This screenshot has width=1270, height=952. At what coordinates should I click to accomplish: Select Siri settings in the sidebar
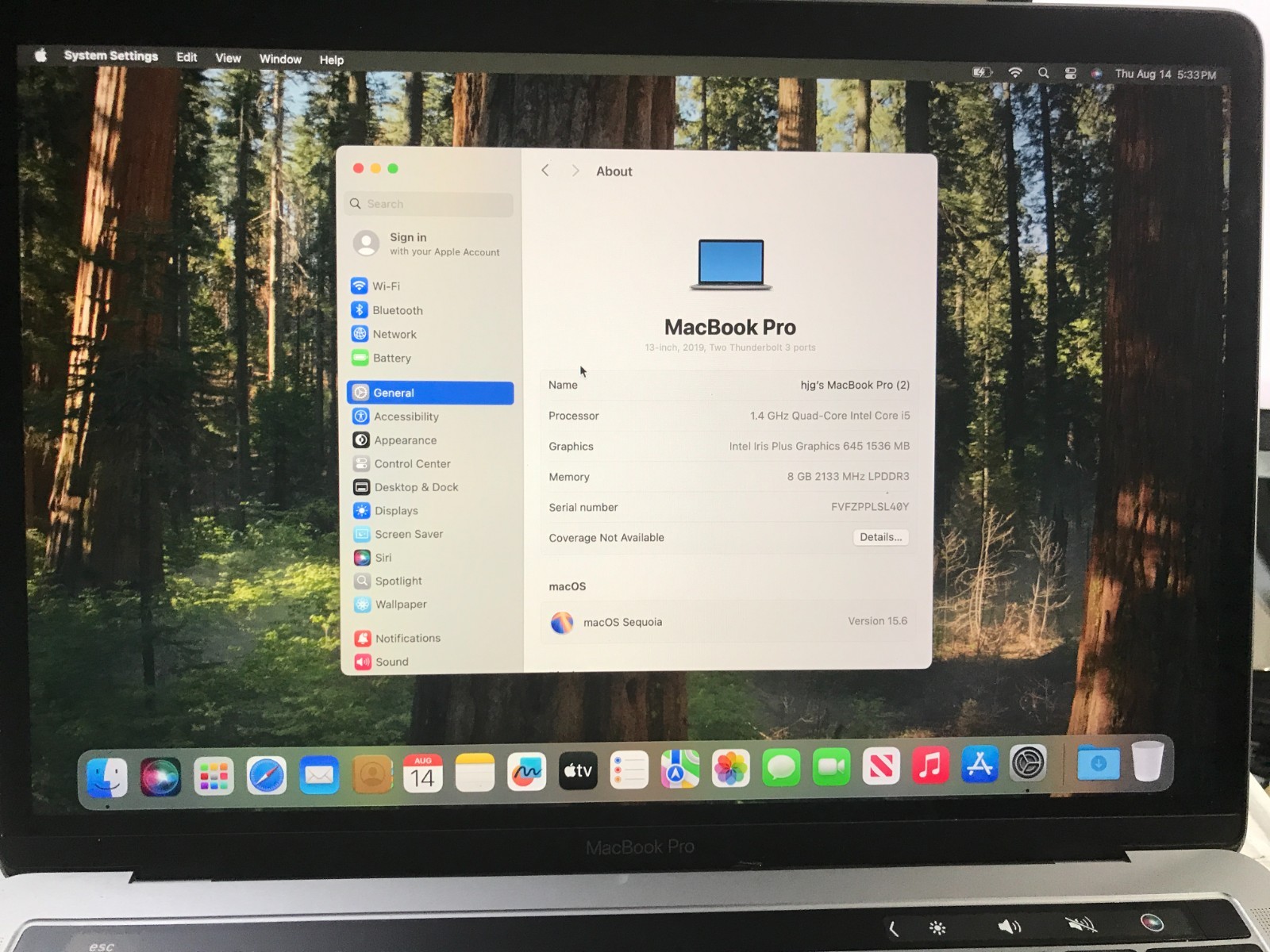pos(383,558)
